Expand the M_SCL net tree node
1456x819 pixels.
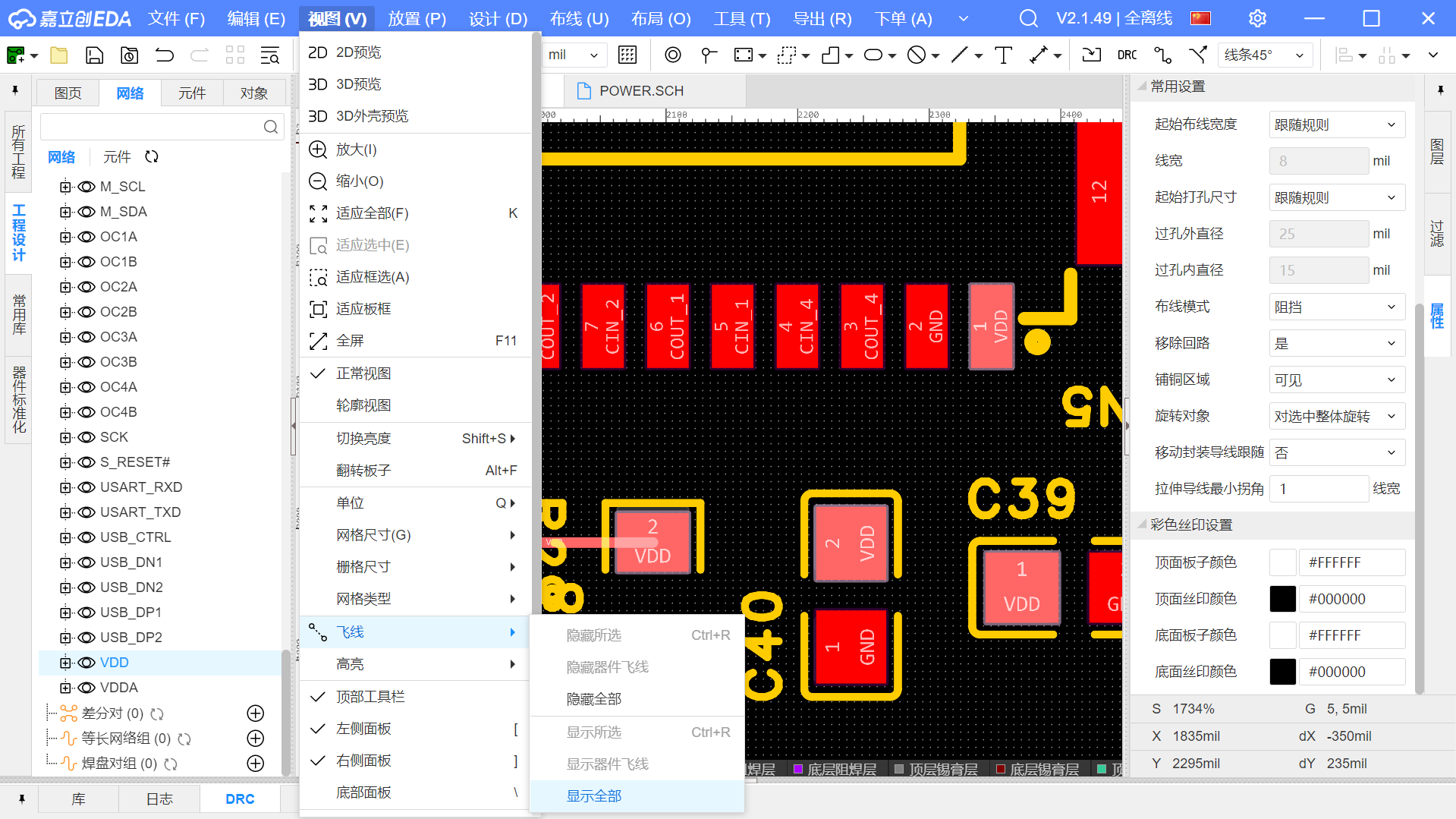coord(65,187)
